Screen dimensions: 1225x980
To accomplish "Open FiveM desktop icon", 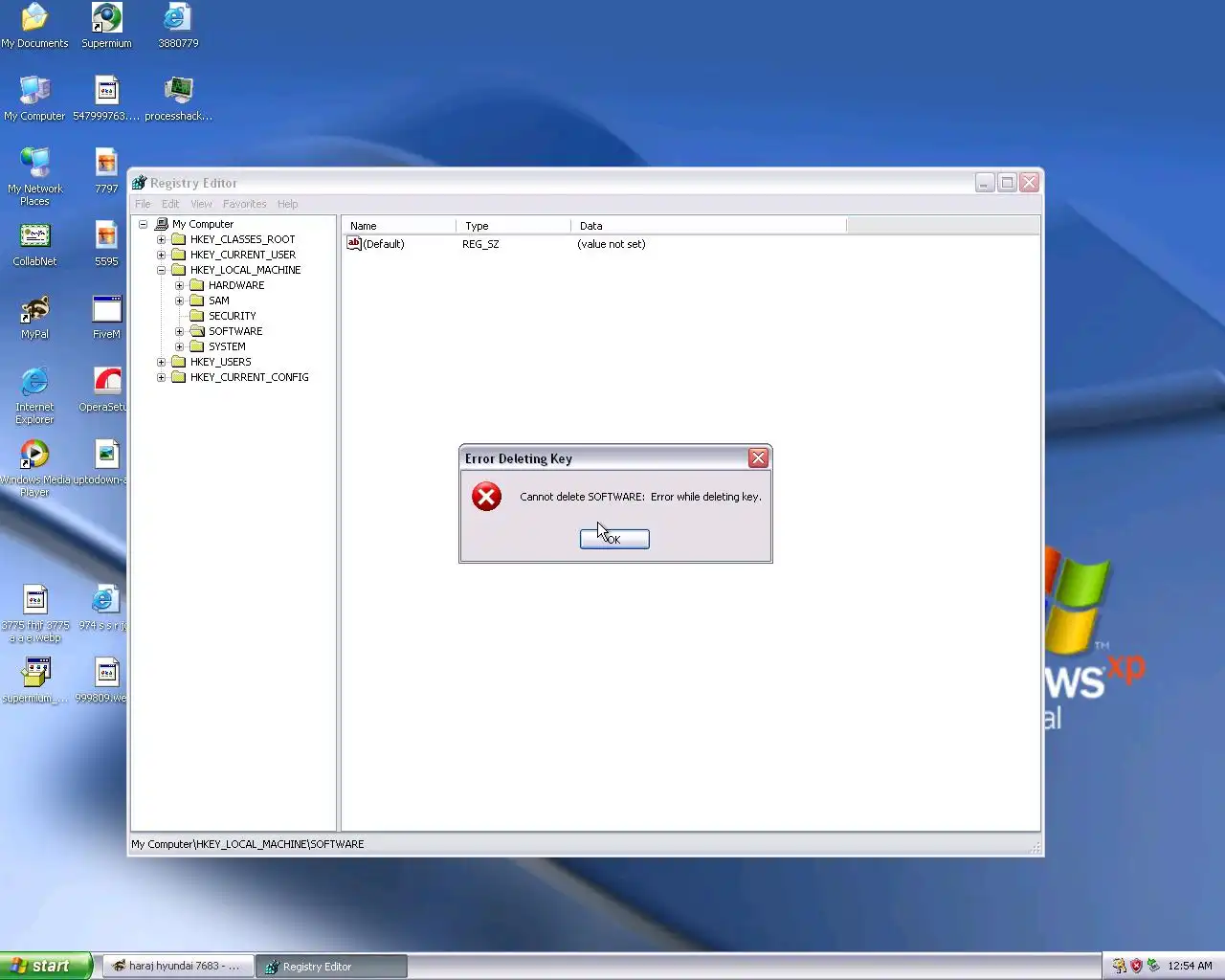I will click(x=106, y=317).
